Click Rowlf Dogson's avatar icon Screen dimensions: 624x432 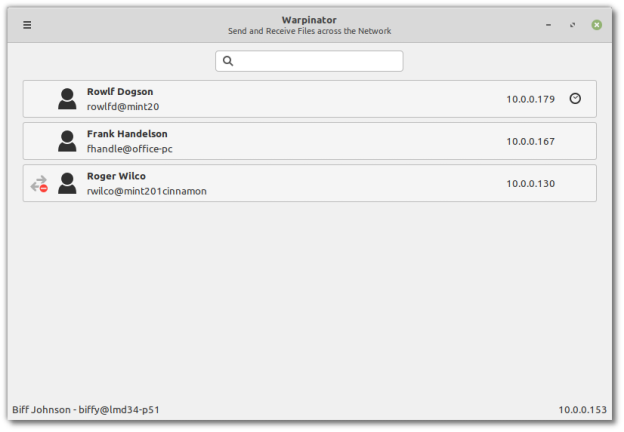point(67,99)
